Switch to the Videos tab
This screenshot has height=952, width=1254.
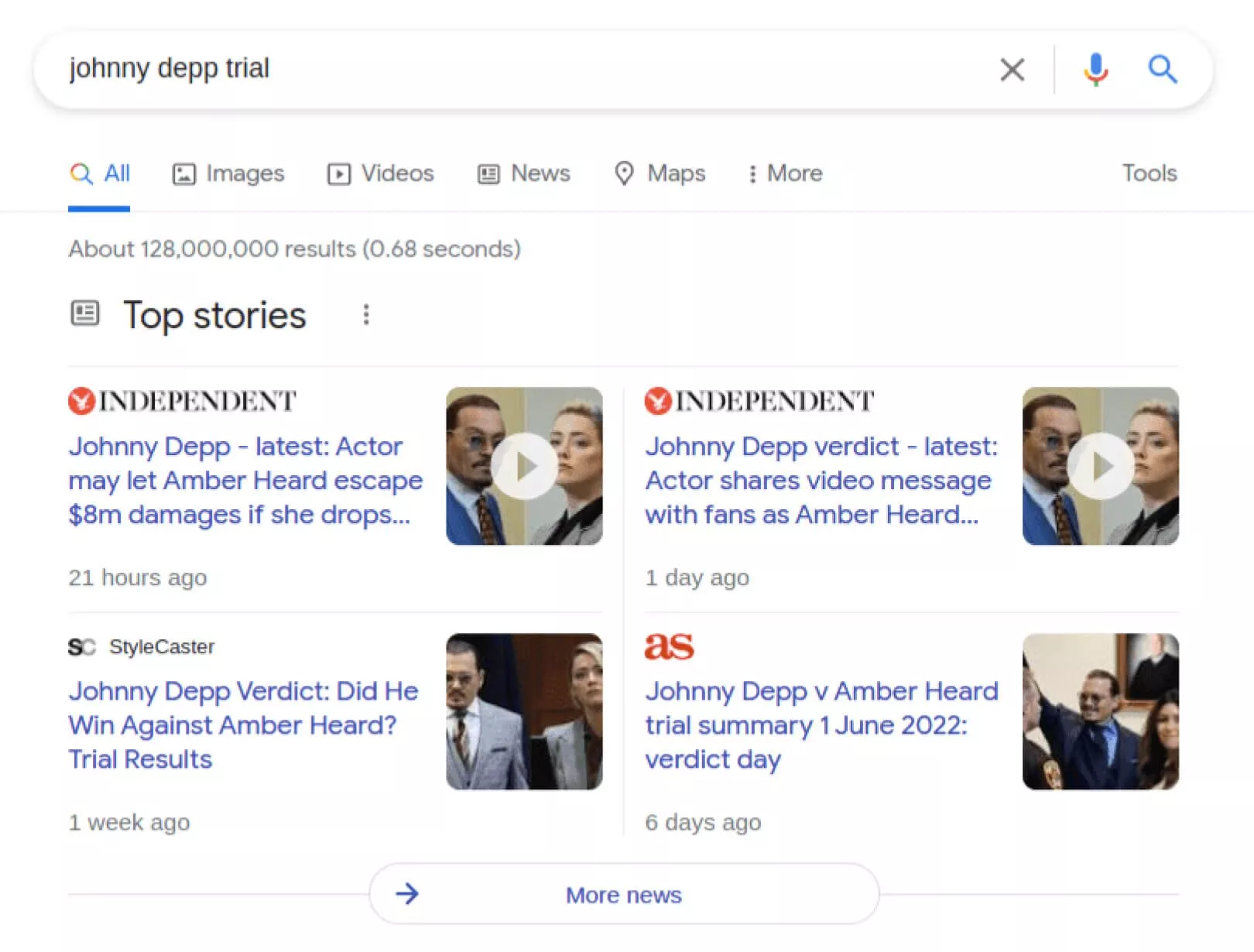[x=380, y=173]
